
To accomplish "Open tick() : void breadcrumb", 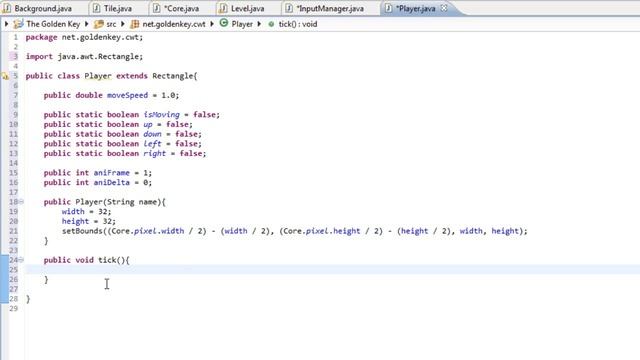I will 298,24.
